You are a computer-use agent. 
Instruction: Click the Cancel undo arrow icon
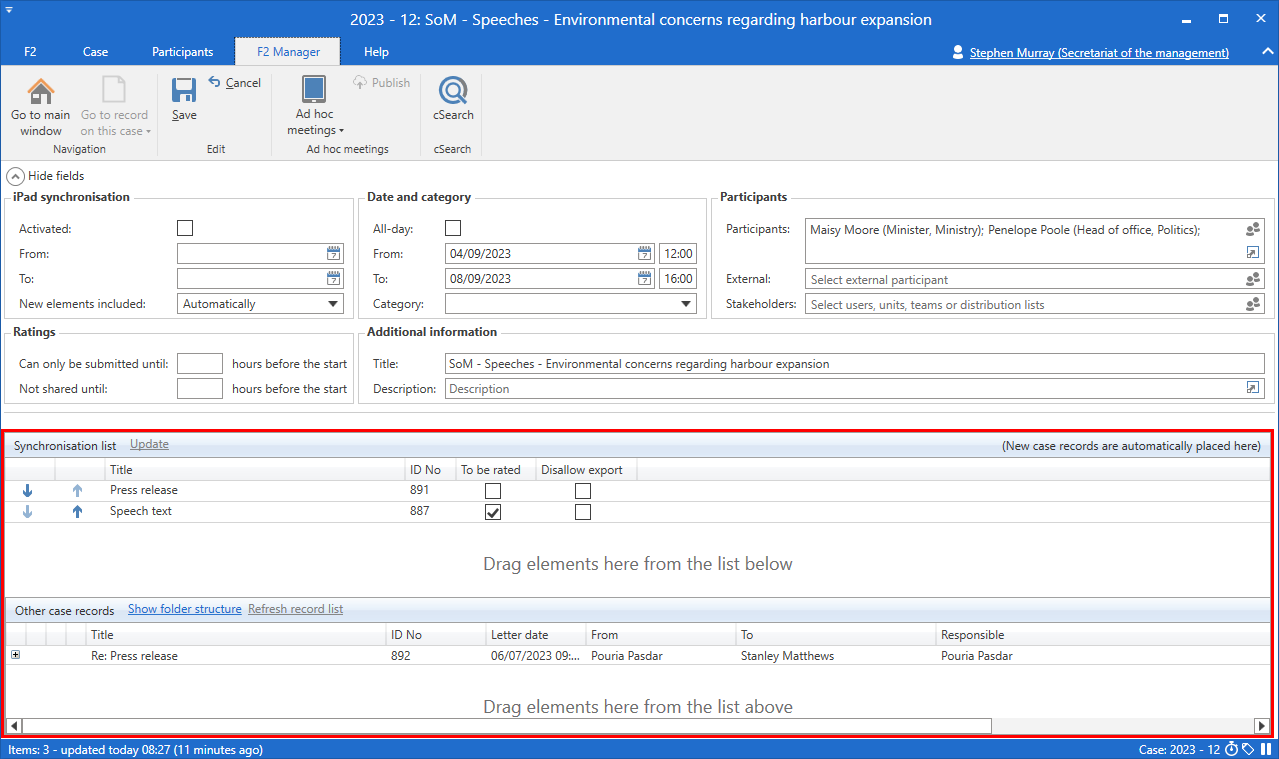point(215,82)
